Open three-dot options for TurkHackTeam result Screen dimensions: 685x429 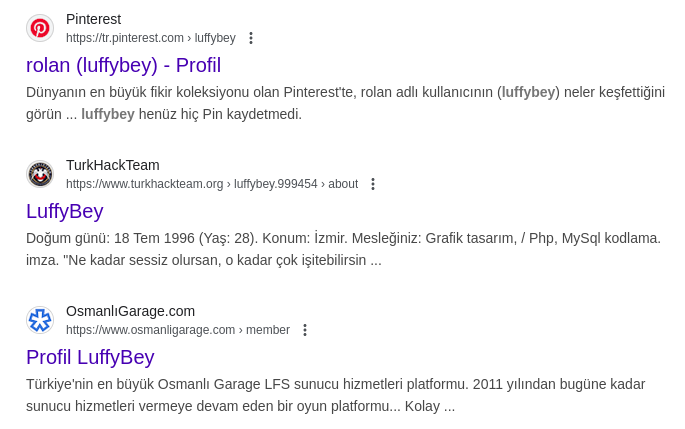(x=373, y=184)
